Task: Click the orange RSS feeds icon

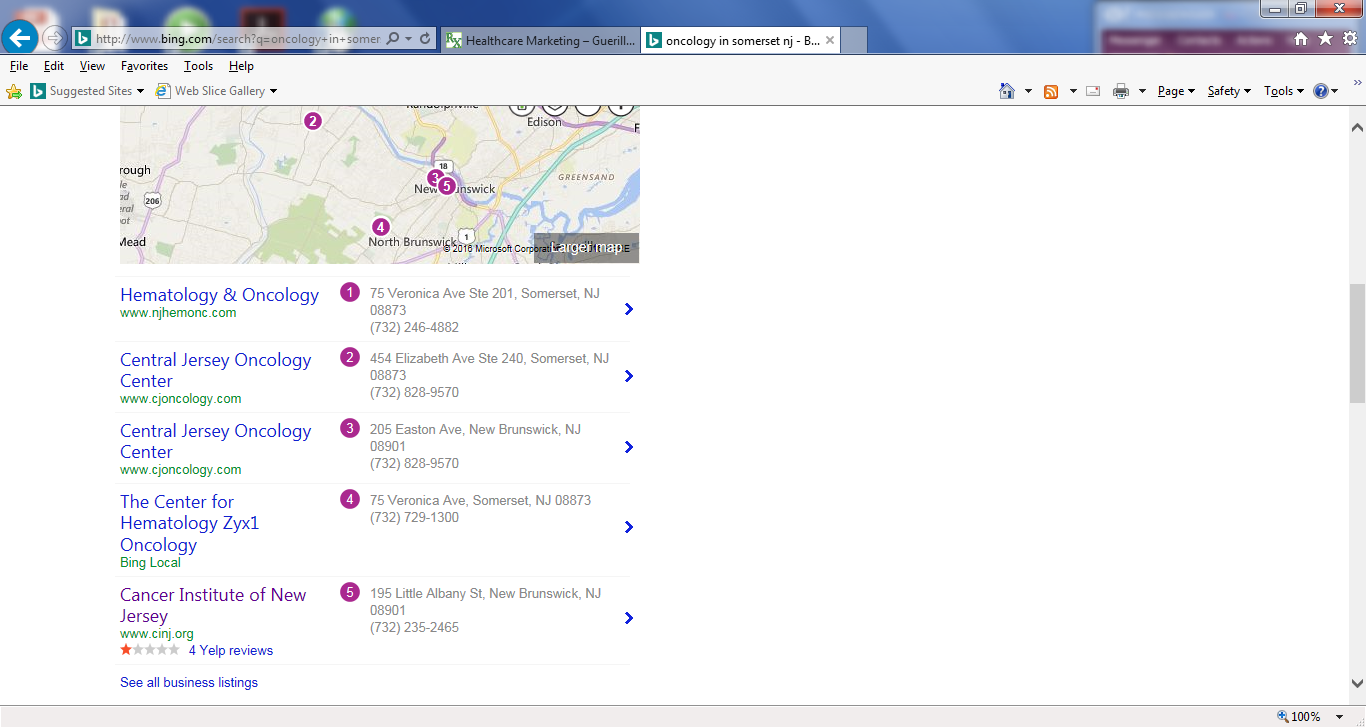Action: pos(1051,91)
